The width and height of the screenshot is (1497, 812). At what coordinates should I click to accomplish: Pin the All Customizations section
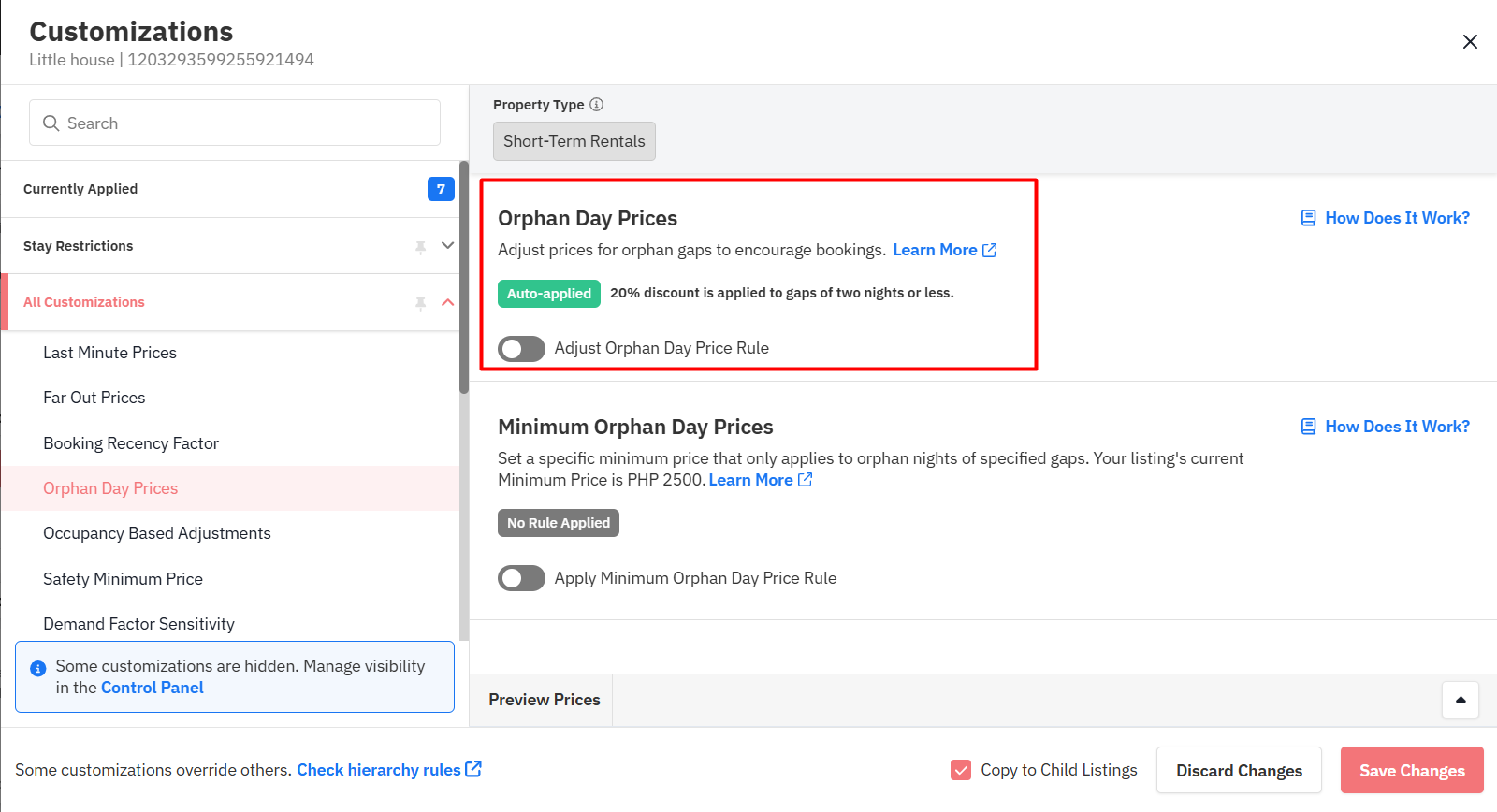point(421,302)
